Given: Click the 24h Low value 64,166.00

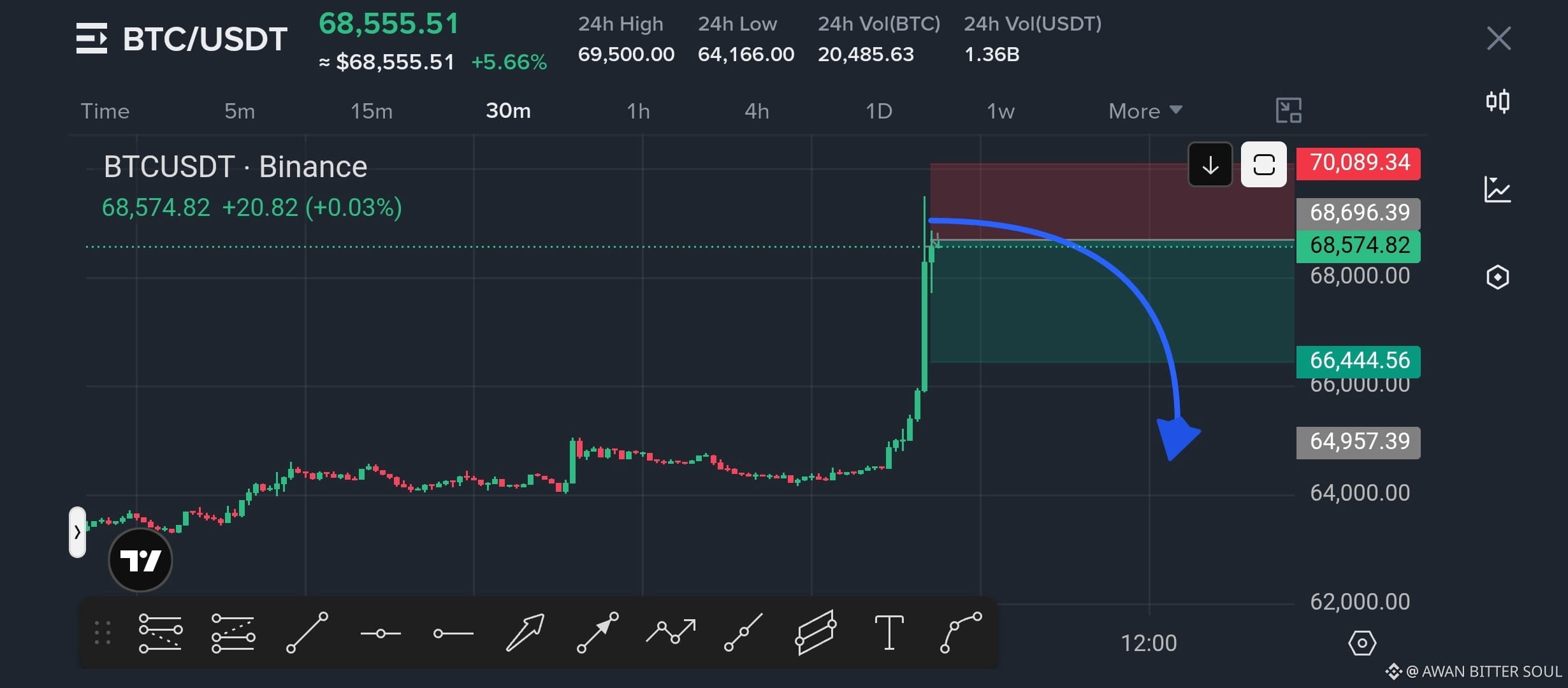Looking at the screenshot, I should tap(746, 54).
